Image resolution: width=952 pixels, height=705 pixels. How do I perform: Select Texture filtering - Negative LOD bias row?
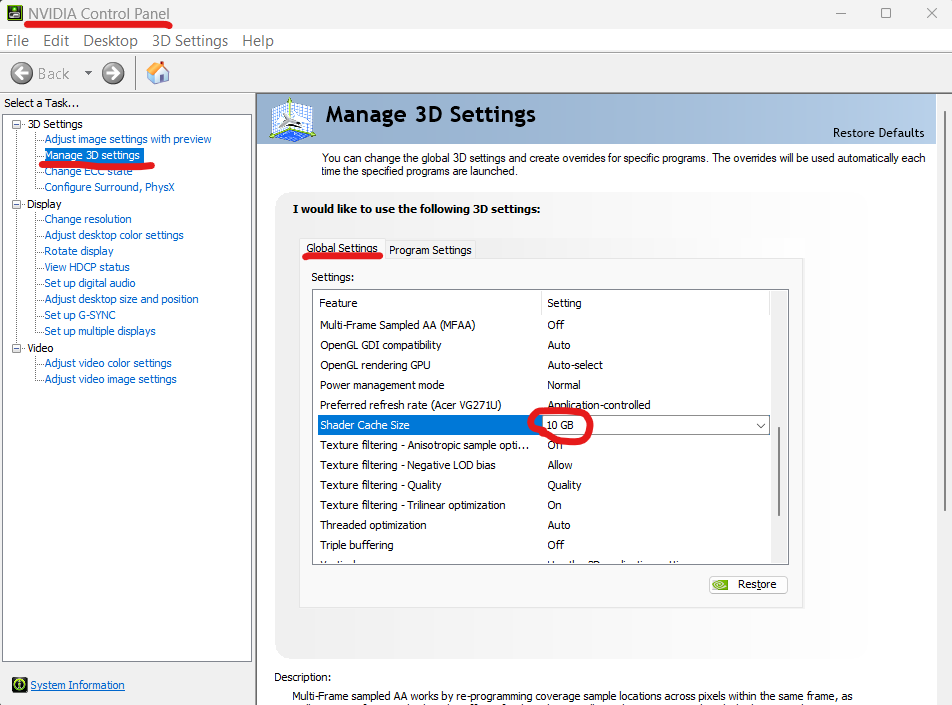(543, 465)
